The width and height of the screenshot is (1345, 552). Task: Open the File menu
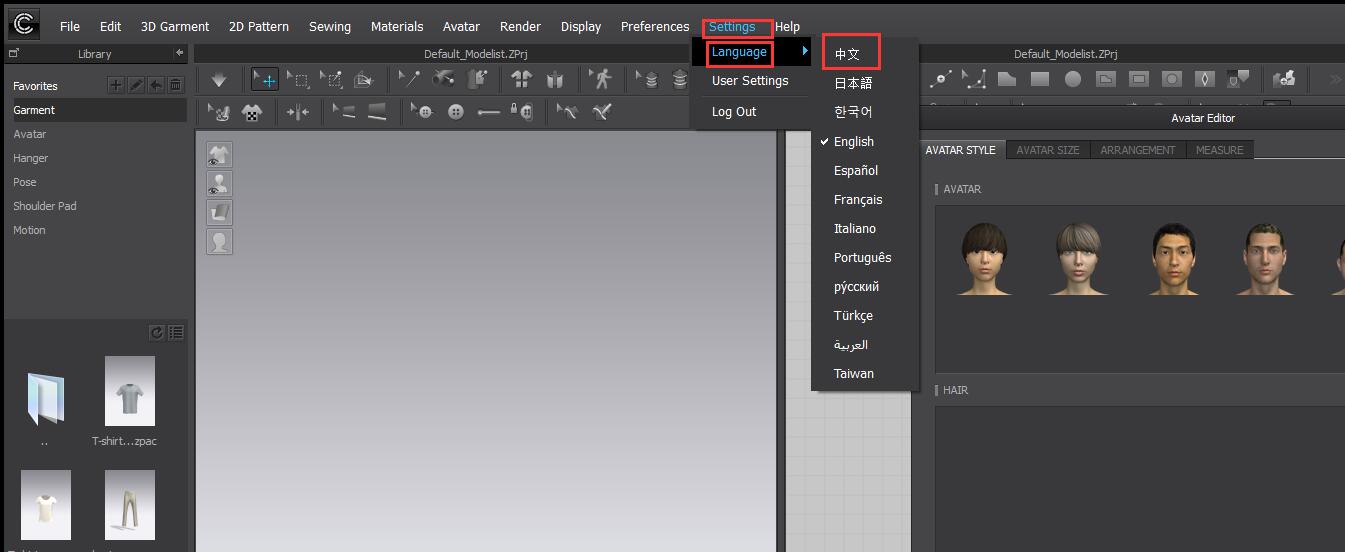[x=70, y=27]
